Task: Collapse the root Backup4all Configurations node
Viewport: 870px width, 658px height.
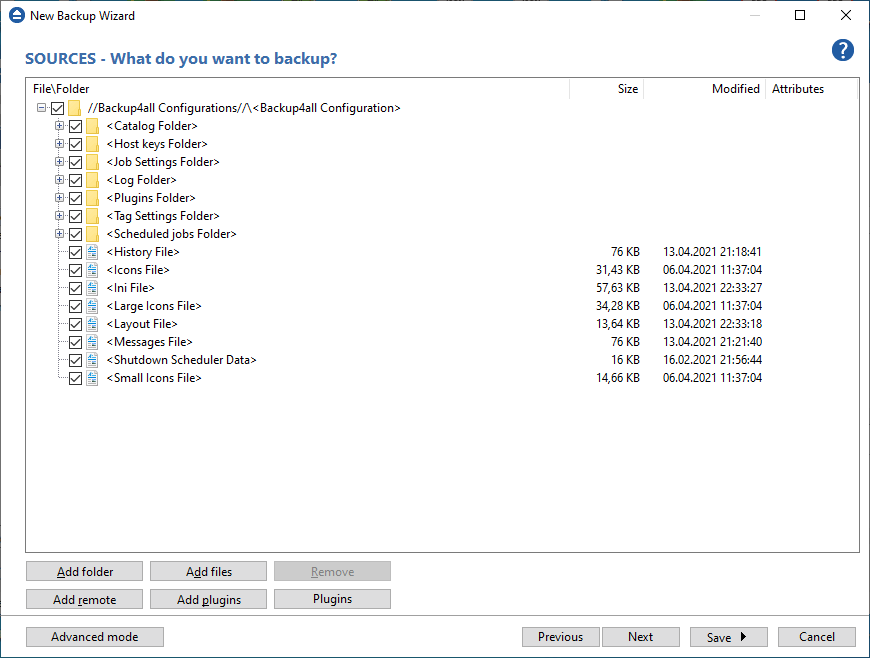Action: pyautogui.click(x=41, y=108)
